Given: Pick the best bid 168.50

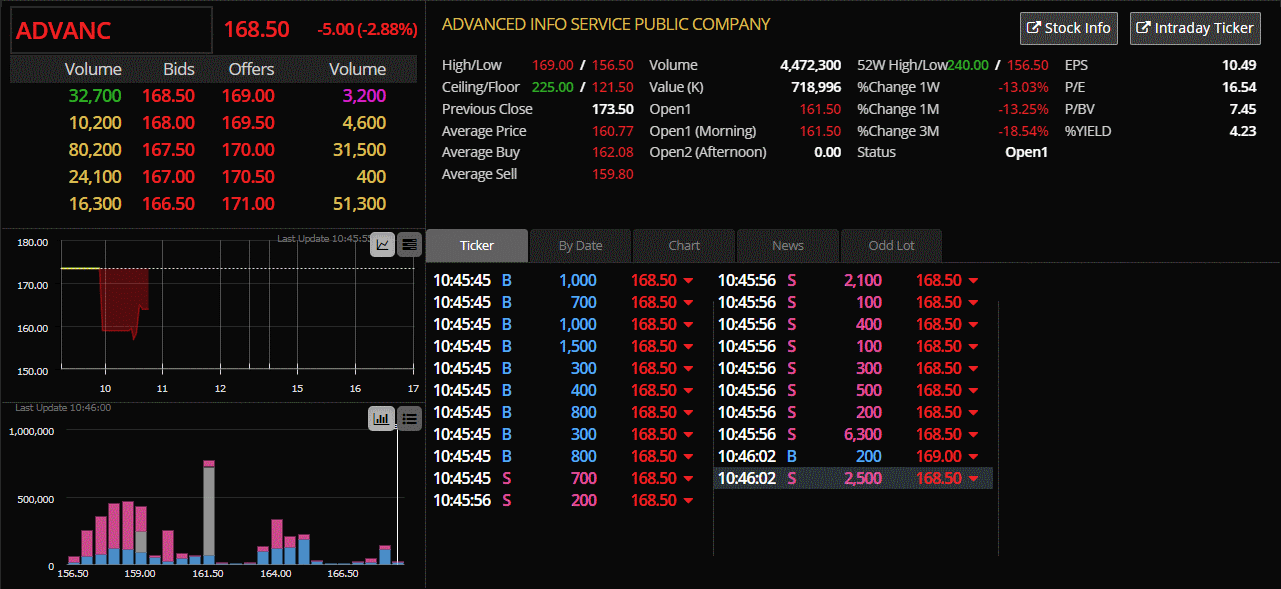Looking at the screenshot, I should tap(168, 95).
